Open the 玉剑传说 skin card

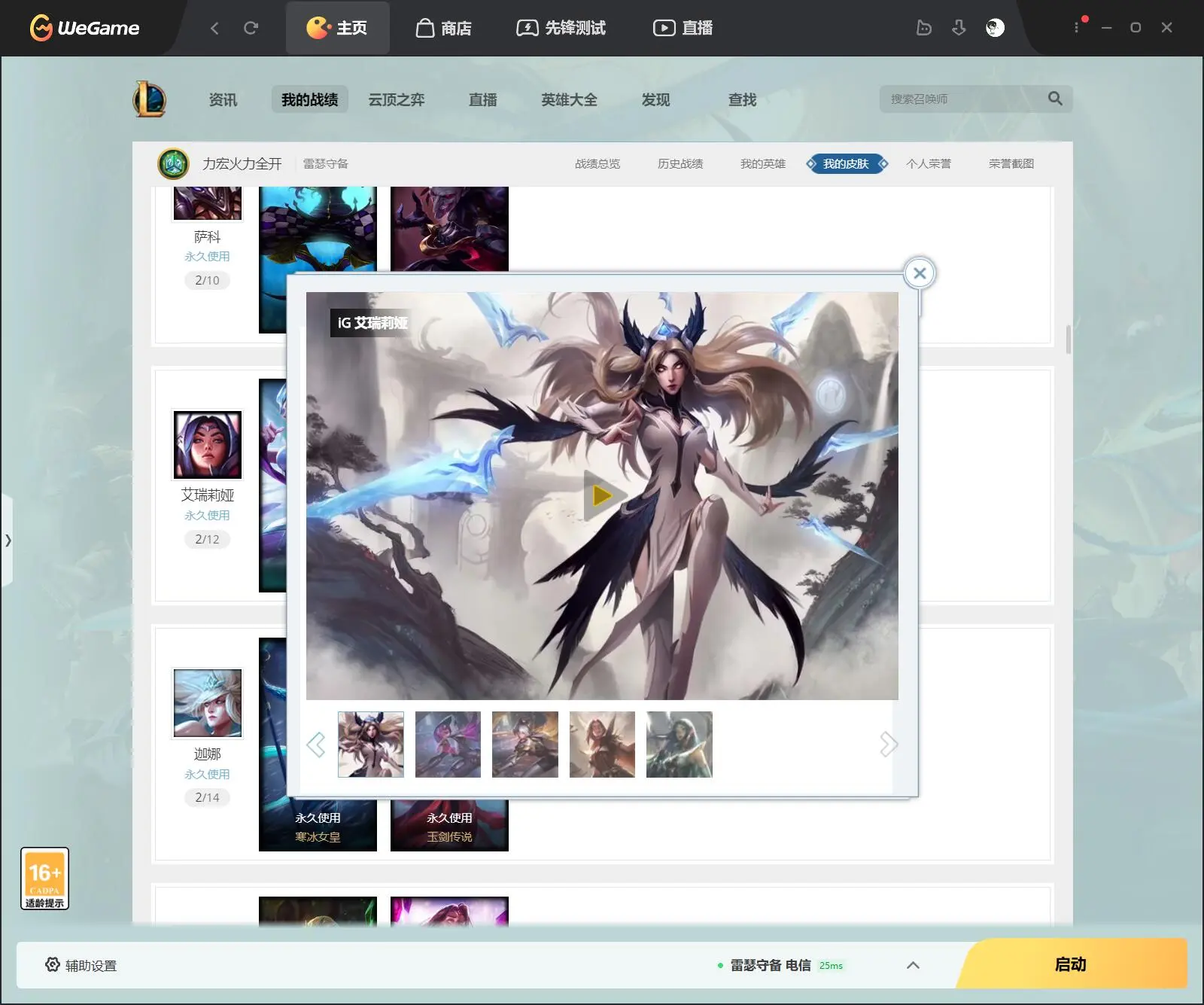tap(449, 825)
